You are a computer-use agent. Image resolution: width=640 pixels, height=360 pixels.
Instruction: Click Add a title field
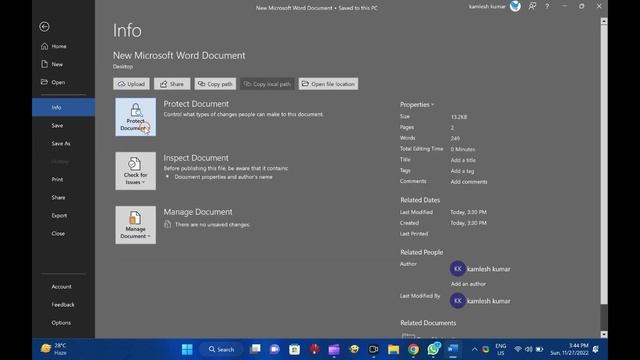tap(463, 160)
